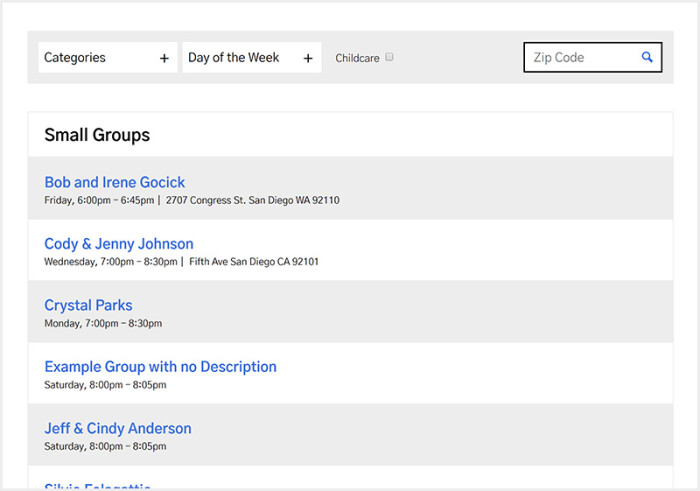Screen dimensions: 700x491
Task: Click the Friday 6:00pm – 6:45pm meeting time
Action: (x=99, y=201)
